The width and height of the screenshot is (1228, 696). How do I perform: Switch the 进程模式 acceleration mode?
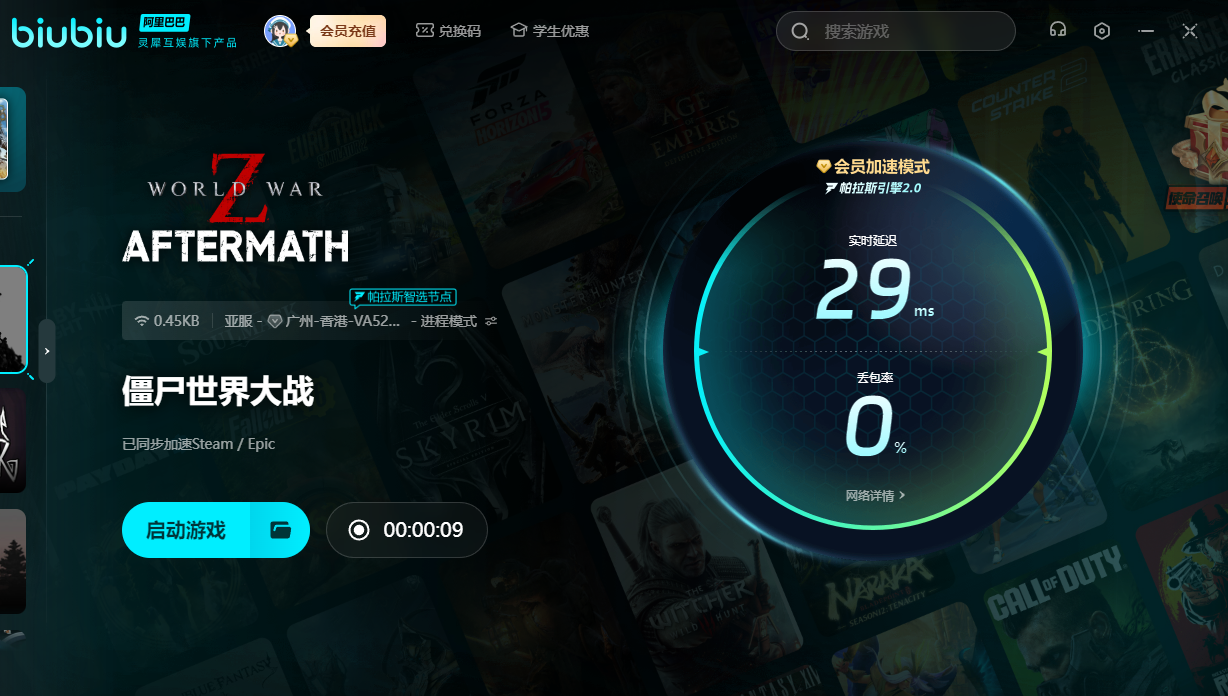448,321
